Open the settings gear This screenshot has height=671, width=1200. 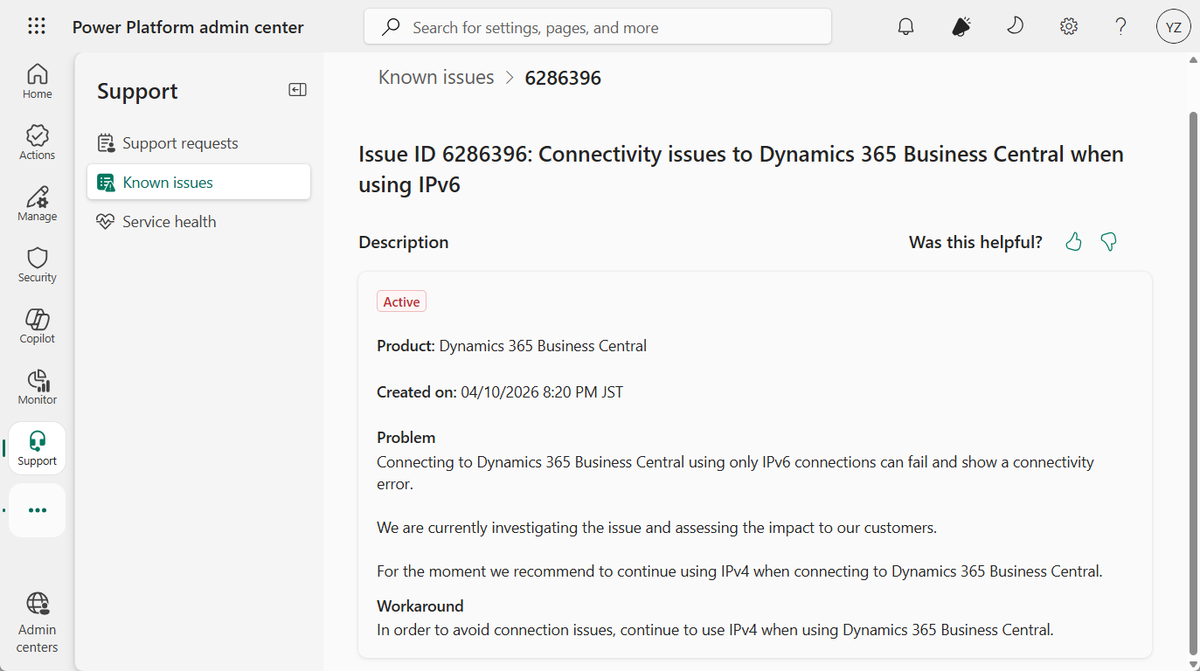coord(1068,26)
